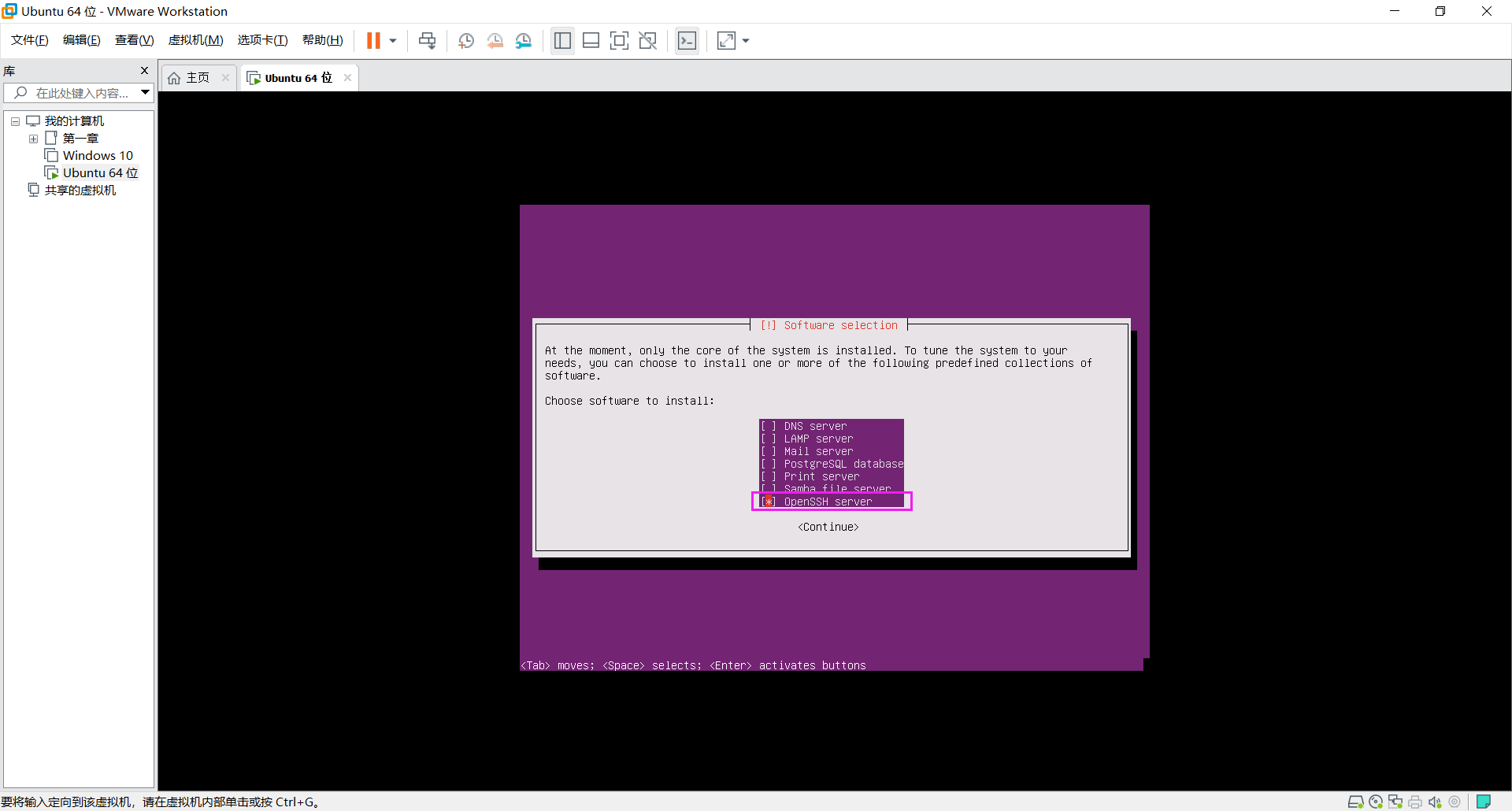
Task: Maximize or restore the VMware window
Action: [1440, 11]
